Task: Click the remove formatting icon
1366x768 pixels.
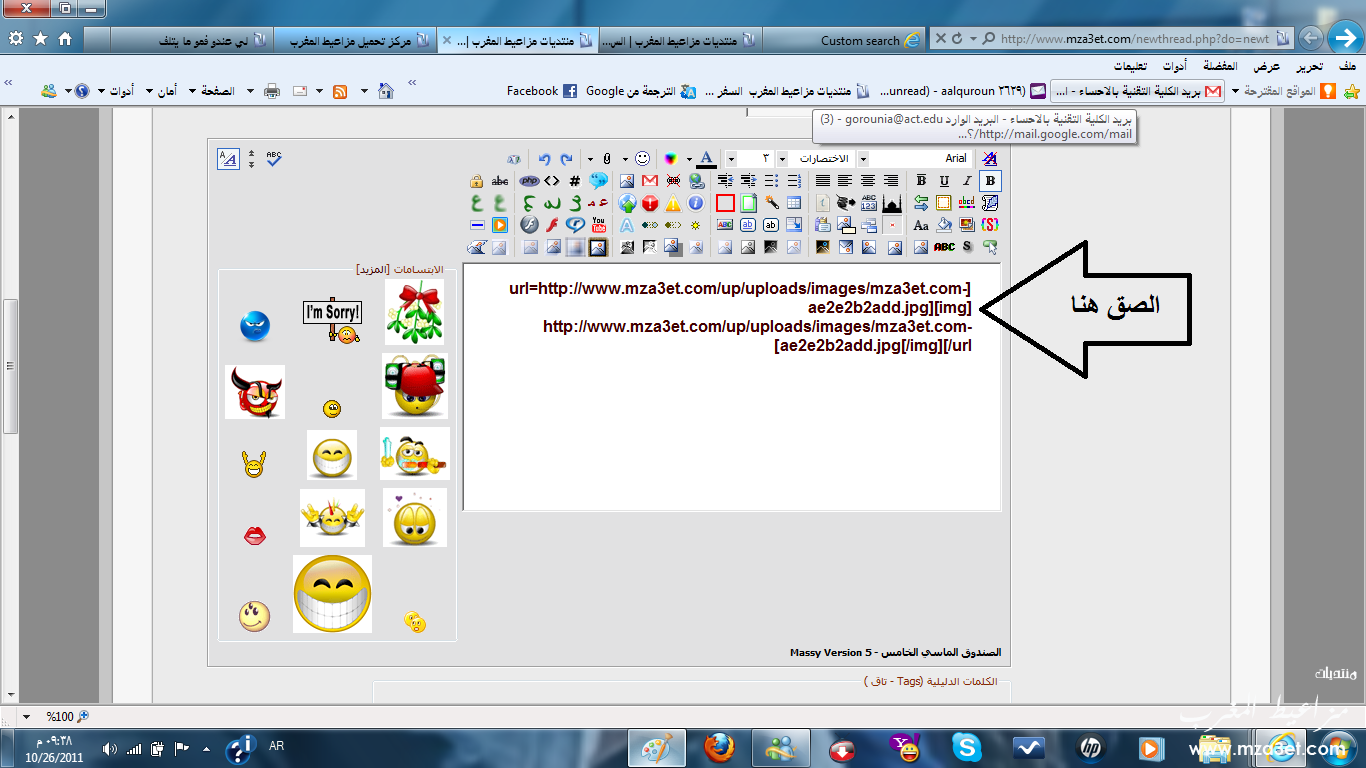Action: tap(989, 159)
